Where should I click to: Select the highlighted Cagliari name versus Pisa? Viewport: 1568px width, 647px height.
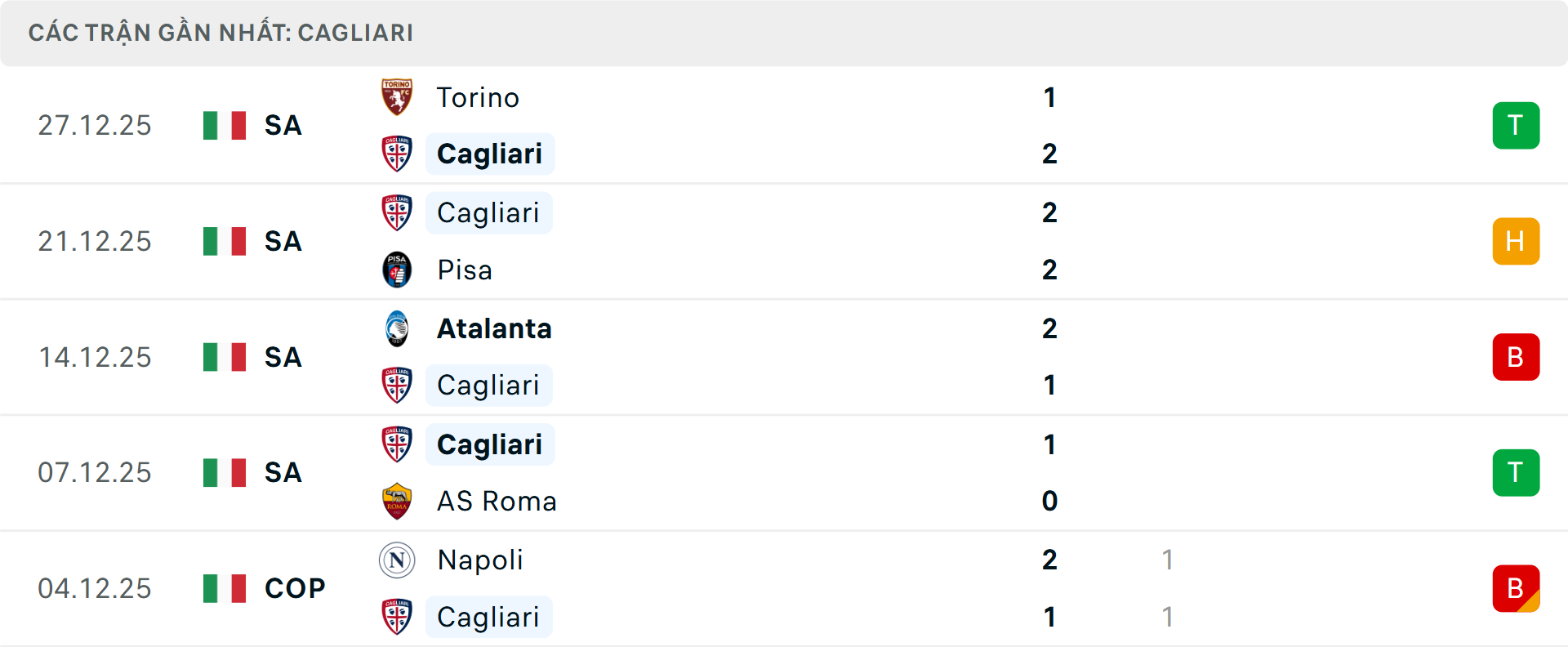(488, 213)
